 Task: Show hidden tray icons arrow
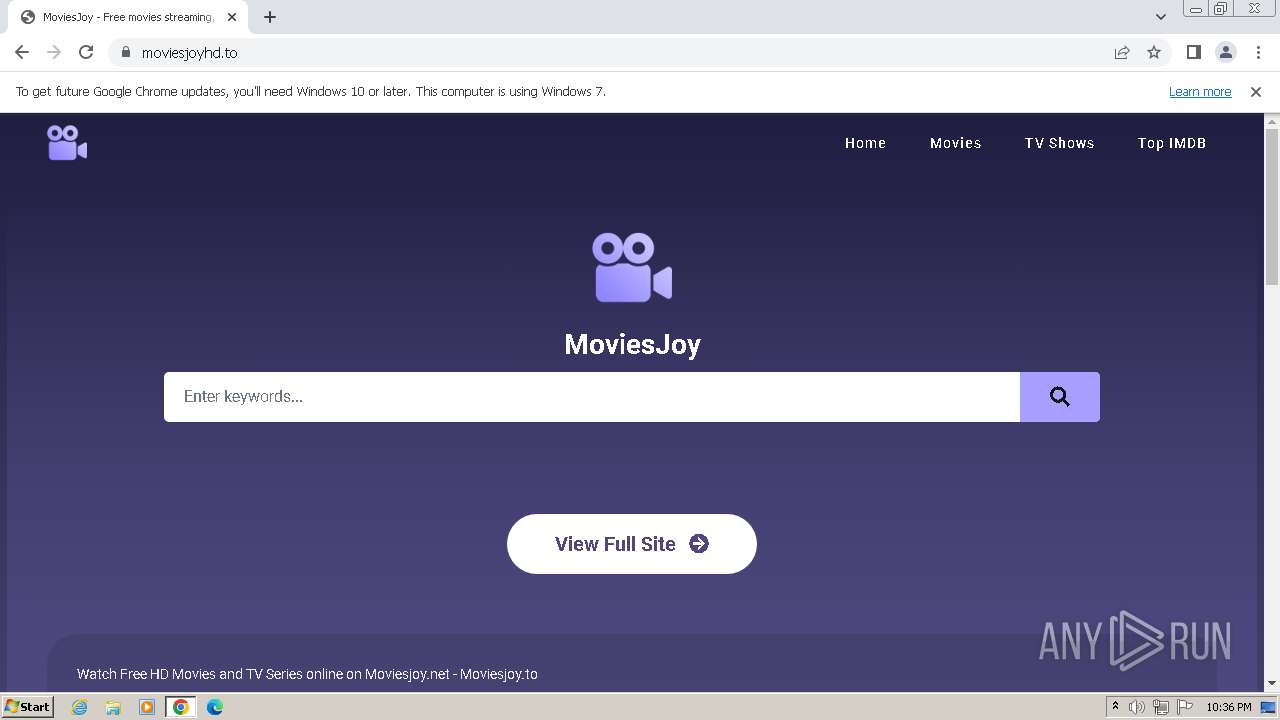point(1116,707)
